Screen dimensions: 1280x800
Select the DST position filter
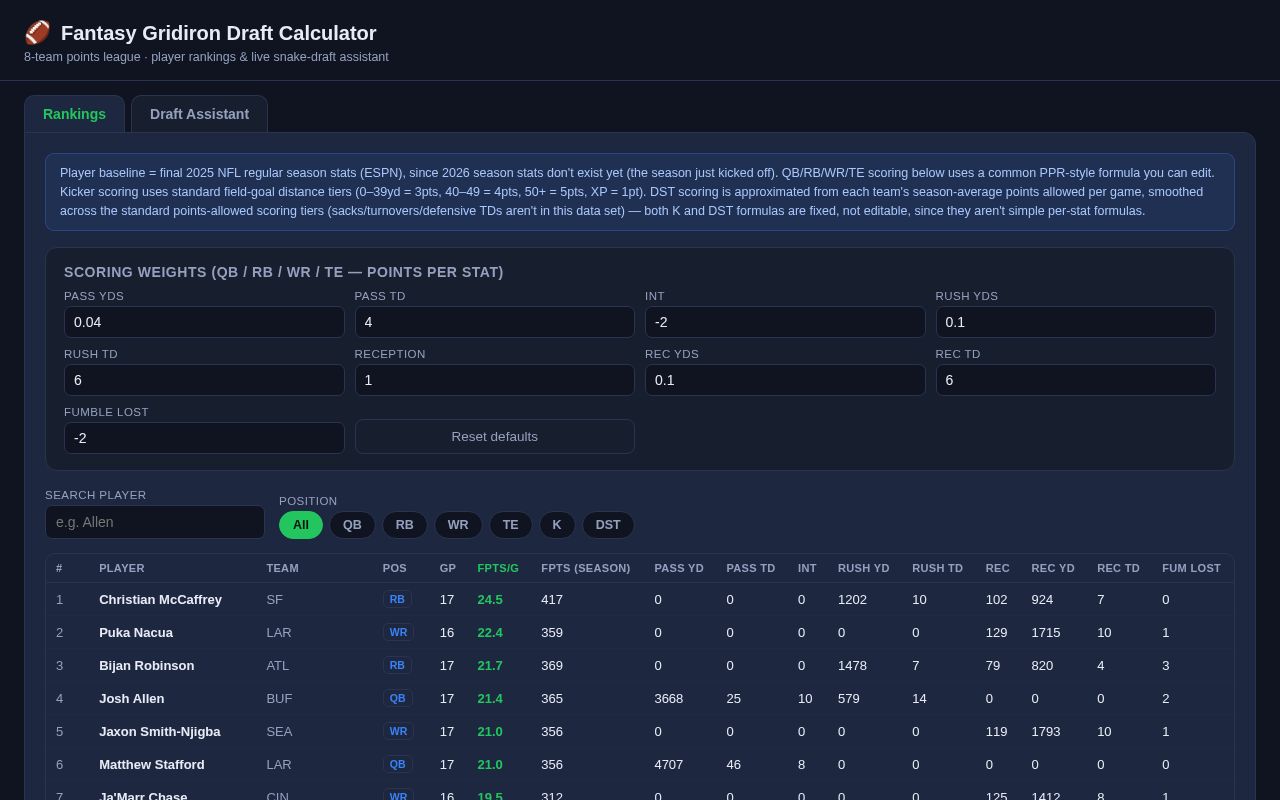pyautogui.click(x=608, y=525)
